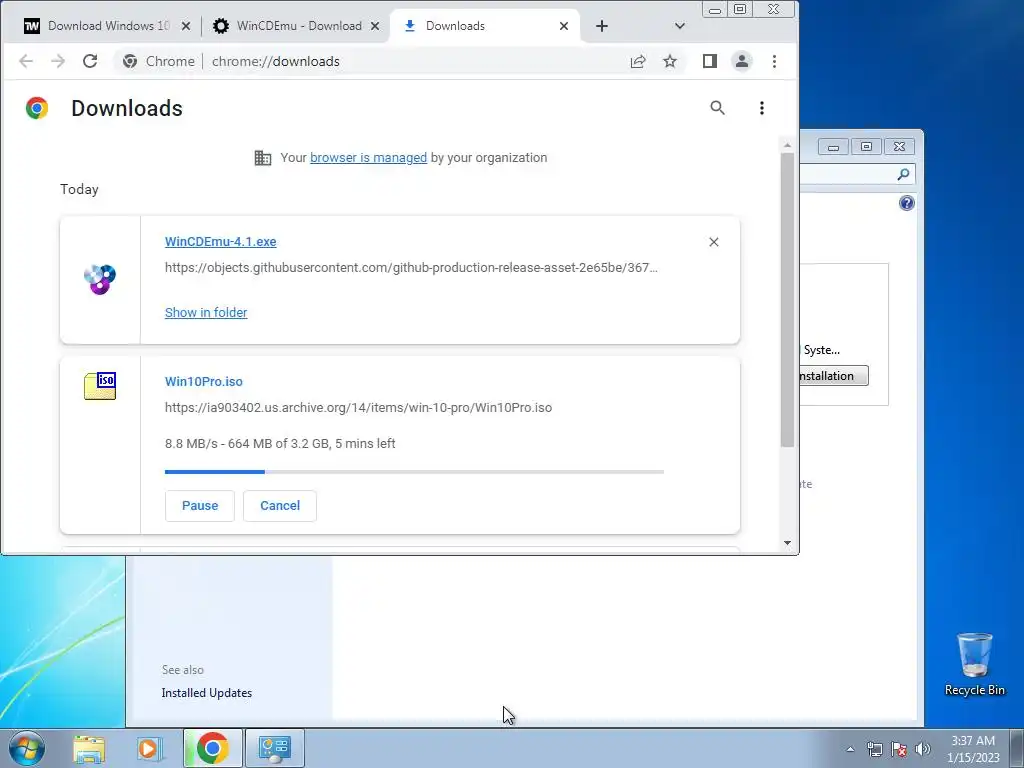This screenshot has width=1024, height=768.
Task: Click the Show desktop button
Action: [x=1017, y=748]
